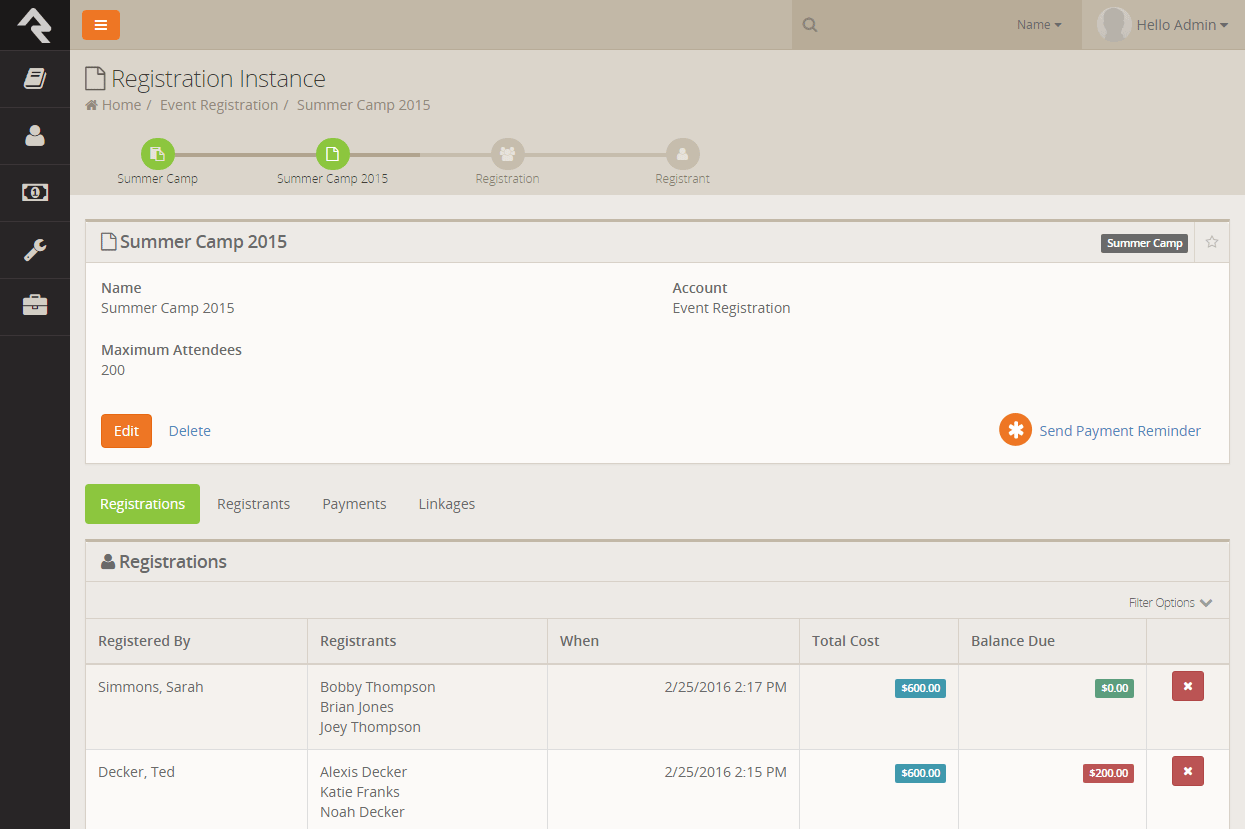
Task: Open the Name search type dropdown
Action: tap(1039, 25)
